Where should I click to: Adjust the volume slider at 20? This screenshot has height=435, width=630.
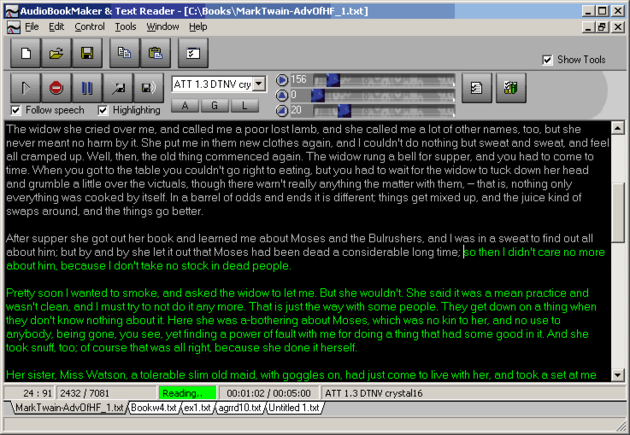(x=344, y=110)
